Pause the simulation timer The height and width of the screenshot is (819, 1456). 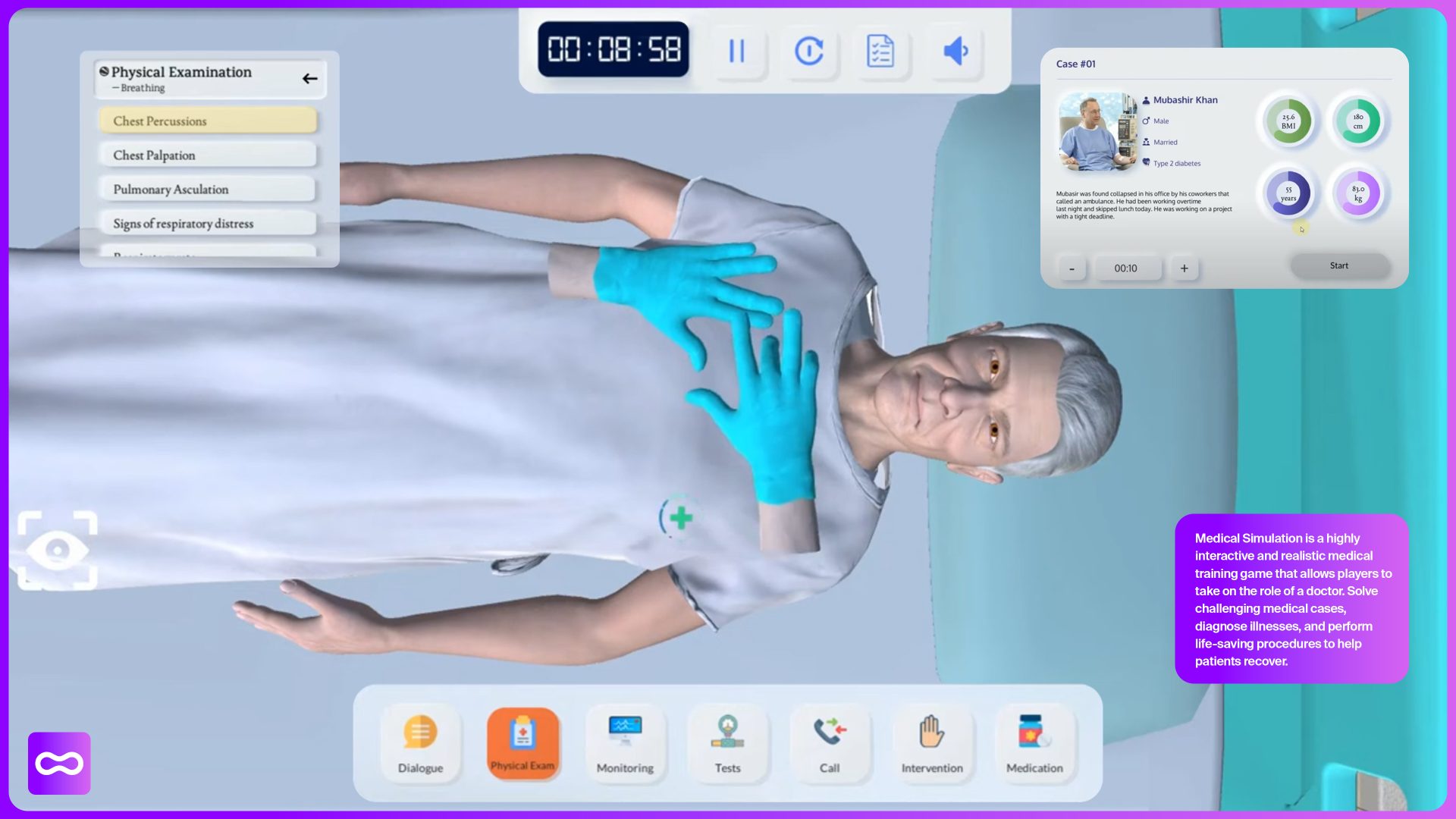[x=736, y=52]
